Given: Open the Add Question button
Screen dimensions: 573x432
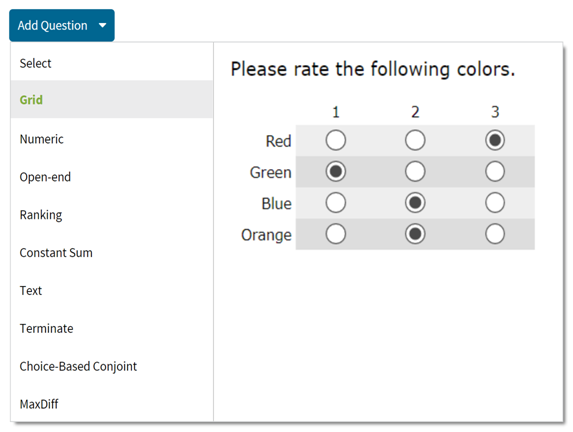Looking at the screenshot, I should pyautogui.click(x=62, y=26).
